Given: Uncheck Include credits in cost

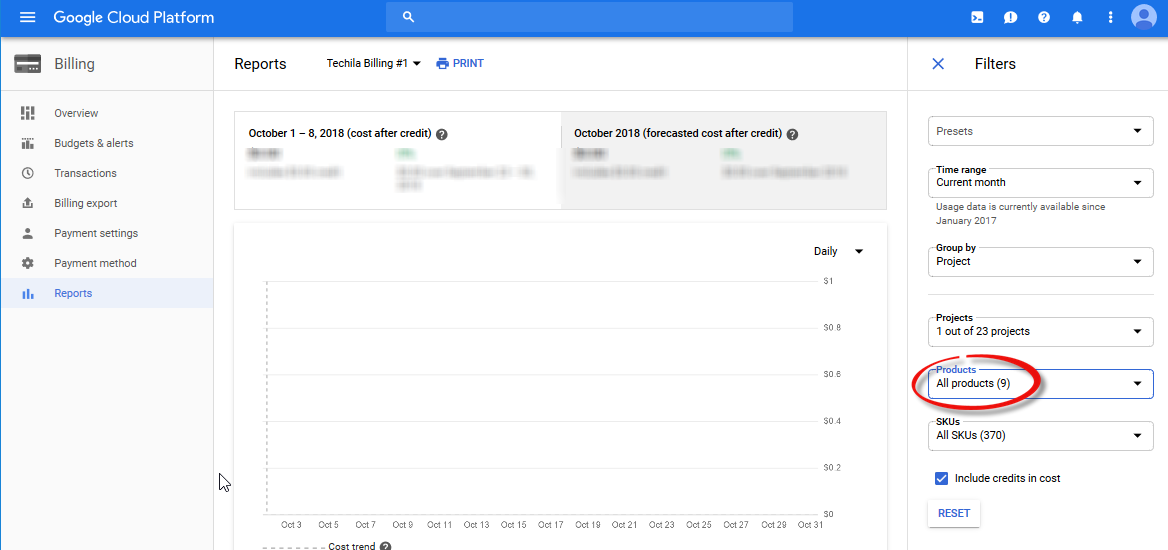Looking at the screenshot, I should pos(941,478).
